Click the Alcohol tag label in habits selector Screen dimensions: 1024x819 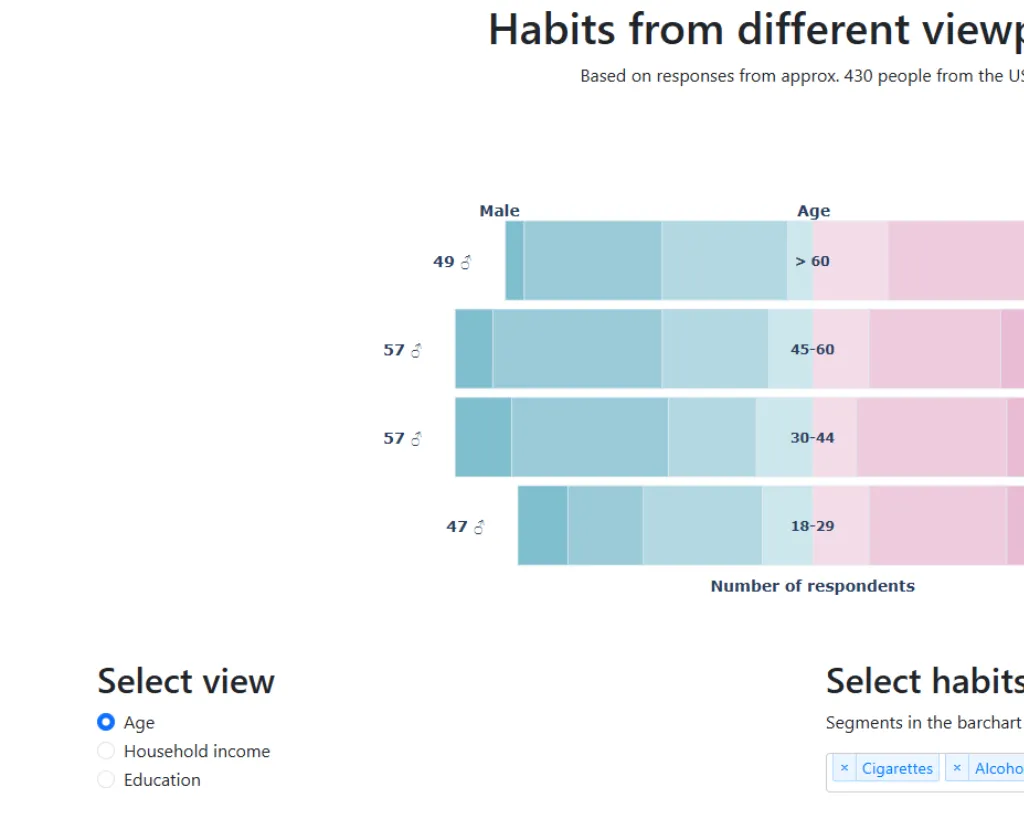(x=1000, y=768)
